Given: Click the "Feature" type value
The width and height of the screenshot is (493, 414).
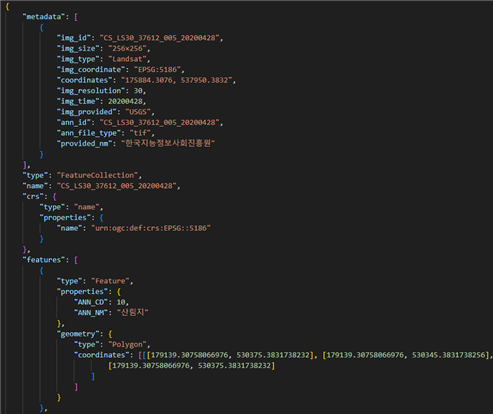Looking at the screenshot, I should click(x=110, y=281).
